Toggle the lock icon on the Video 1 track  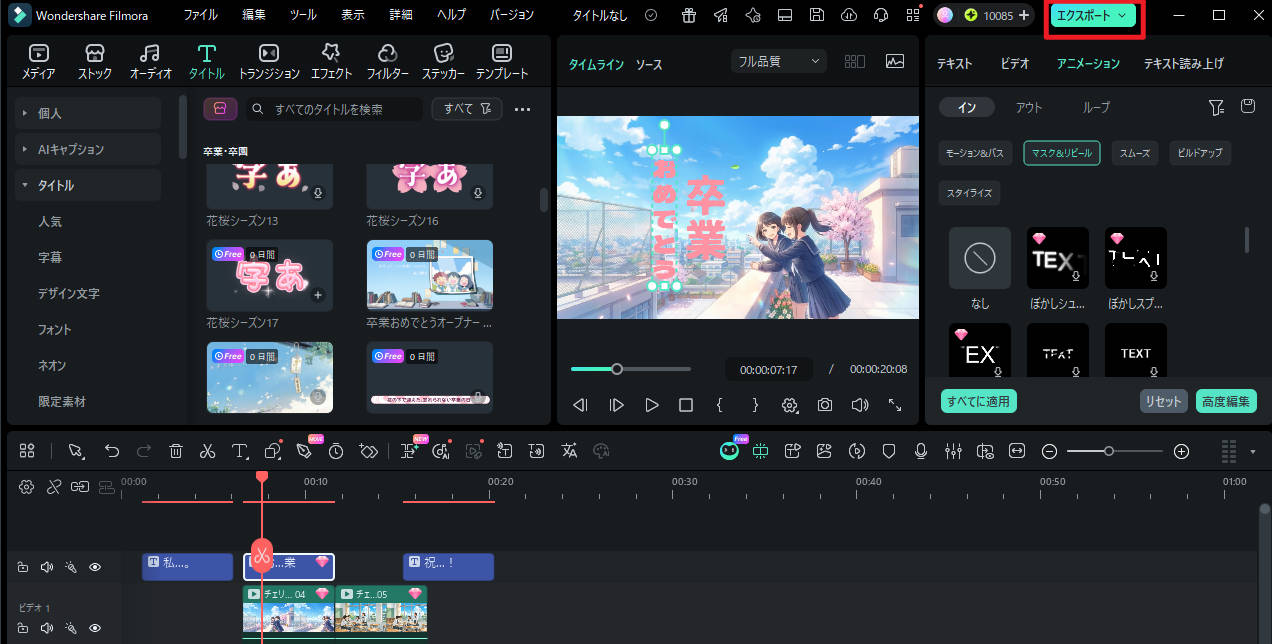pos(23,628)
